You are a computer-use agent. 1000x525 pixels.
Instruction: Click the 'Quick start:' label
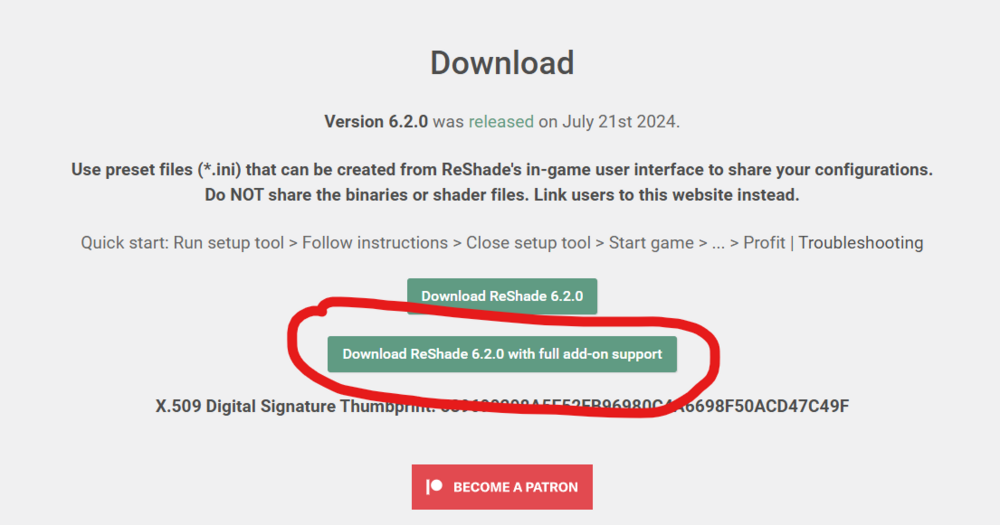tap(125, 242)
